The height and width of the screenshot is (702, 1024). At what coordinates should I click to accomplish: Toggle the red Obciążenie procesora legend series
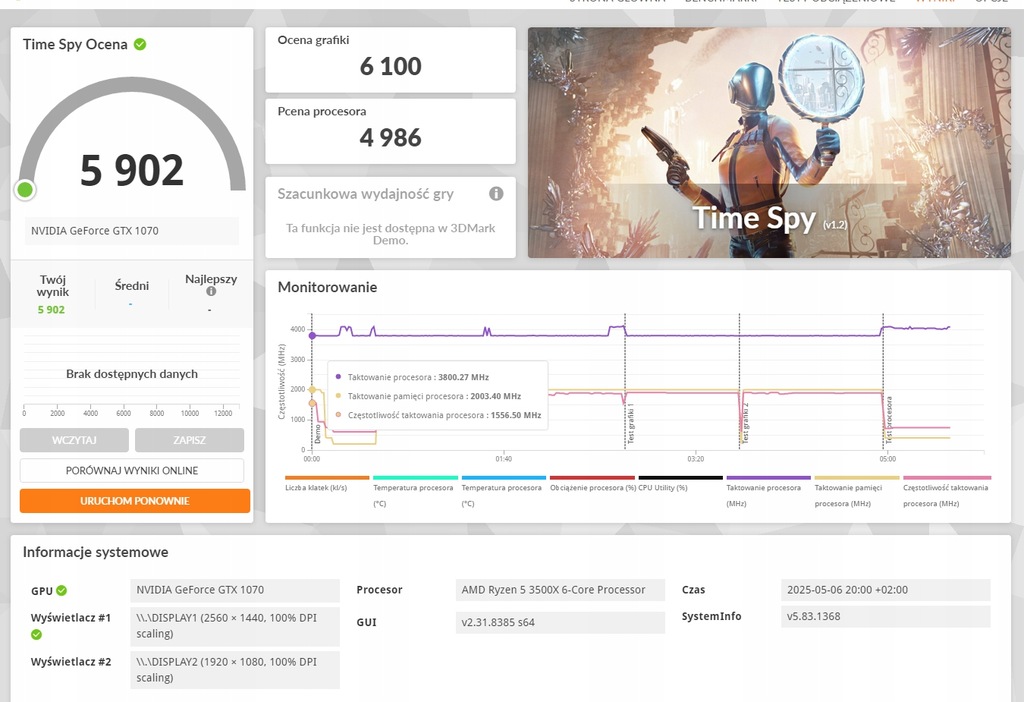592,483
